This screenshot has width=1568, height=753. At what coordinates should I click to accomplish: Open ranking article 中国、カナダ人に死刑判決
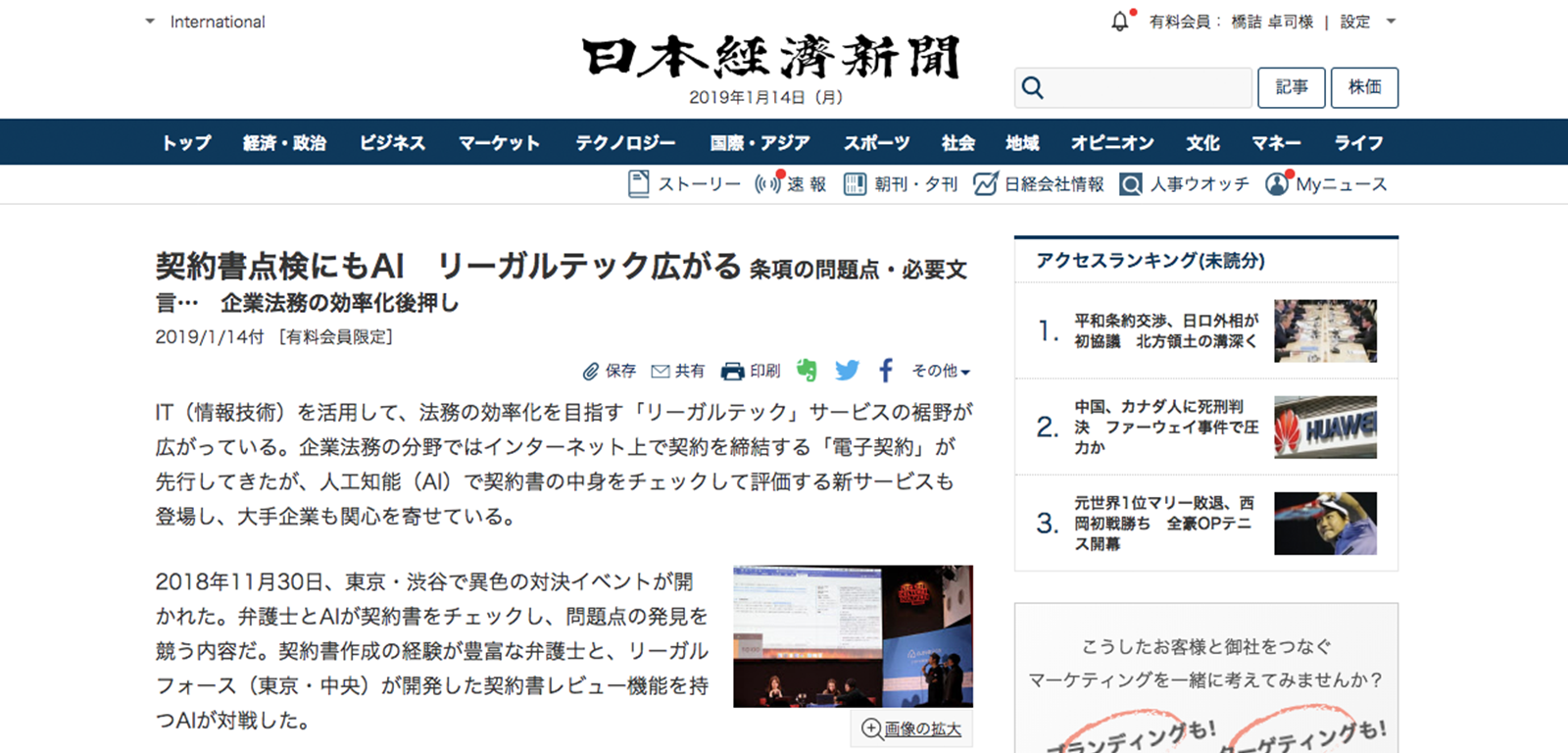pyautogui.click(x=1166, y=427)
